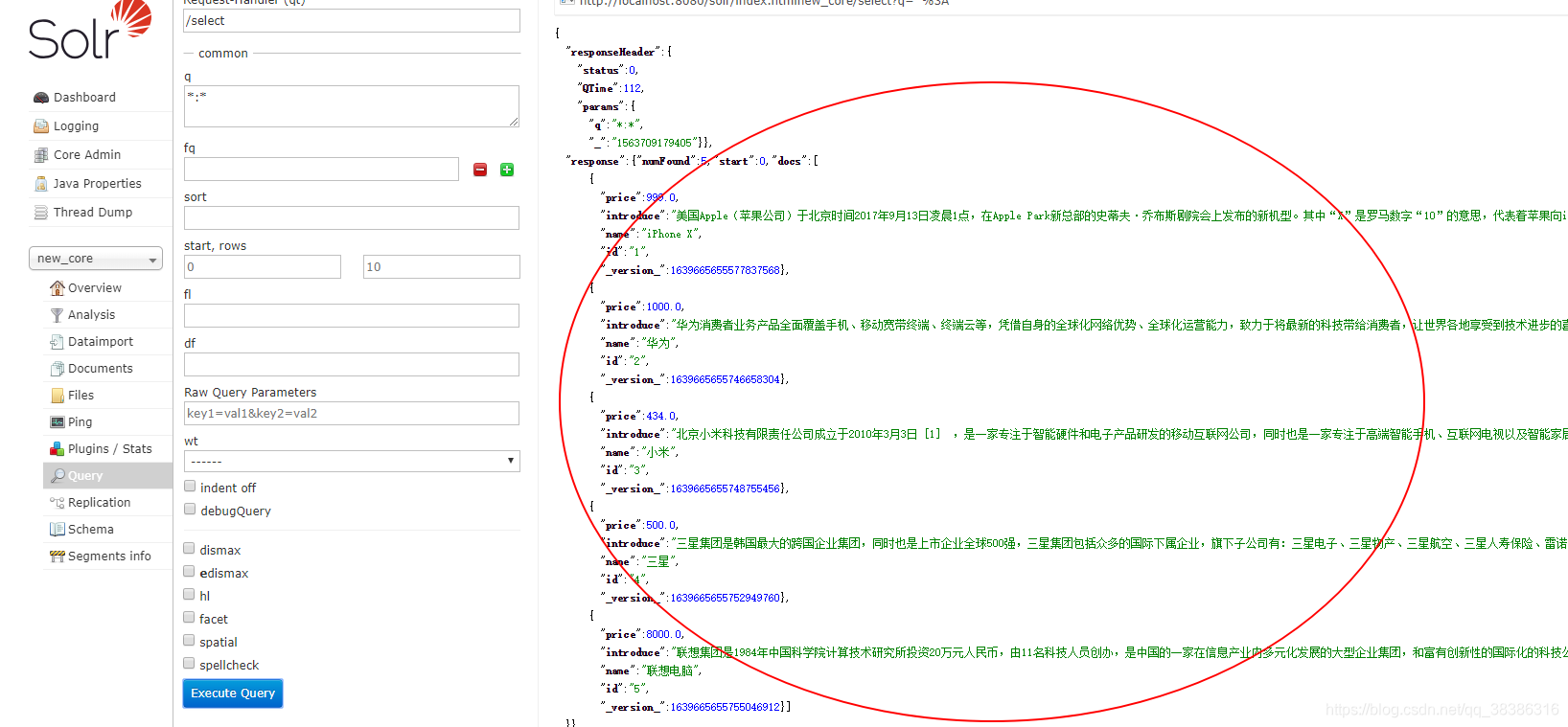Click the price value 1000.0
The image size is (1568, 727).
[x=663, y=307]
